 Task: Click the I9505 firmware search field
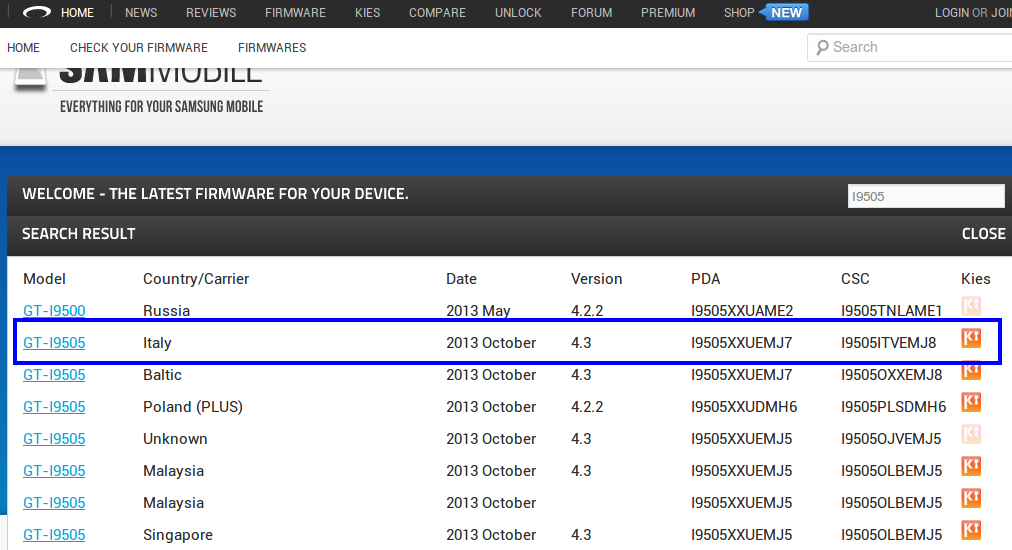926,196
